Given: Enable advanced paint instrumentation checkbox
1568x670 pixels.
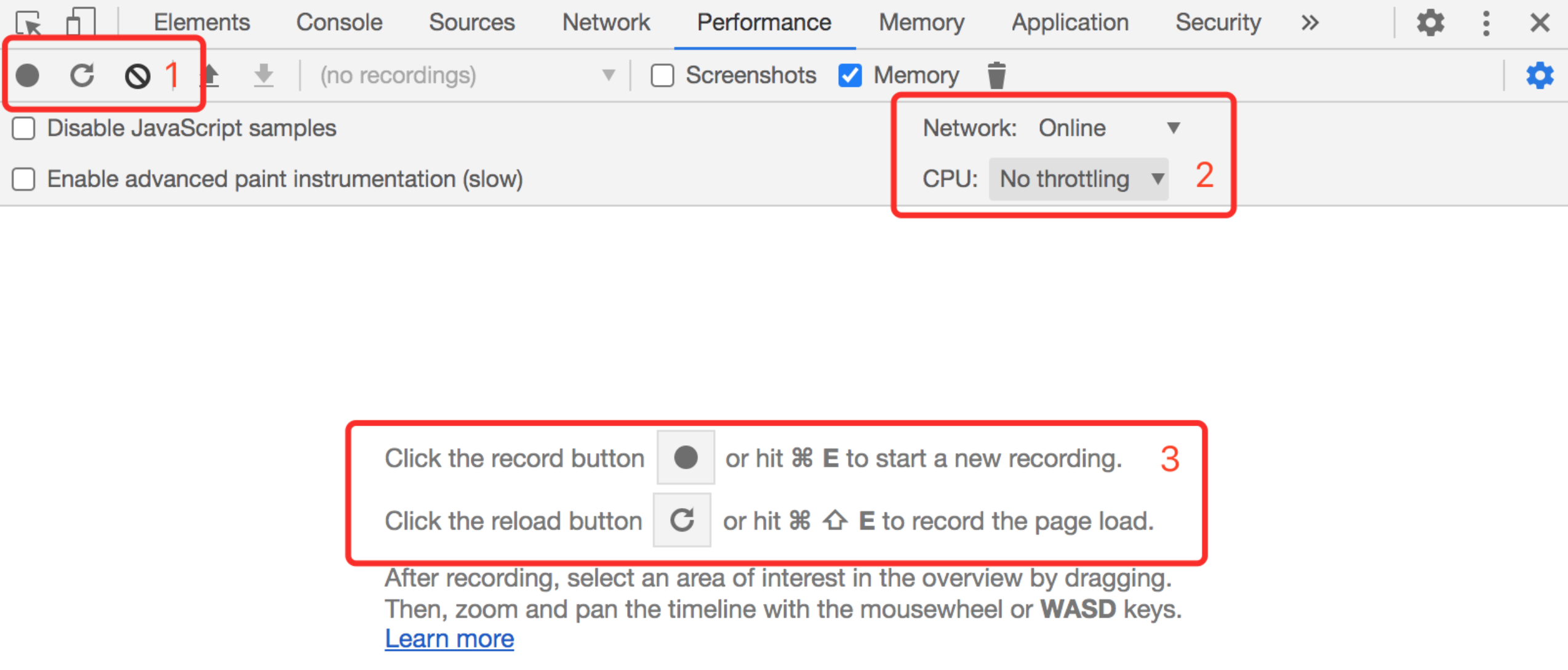Looking at the screenshot, I should [x=24, y=179].
